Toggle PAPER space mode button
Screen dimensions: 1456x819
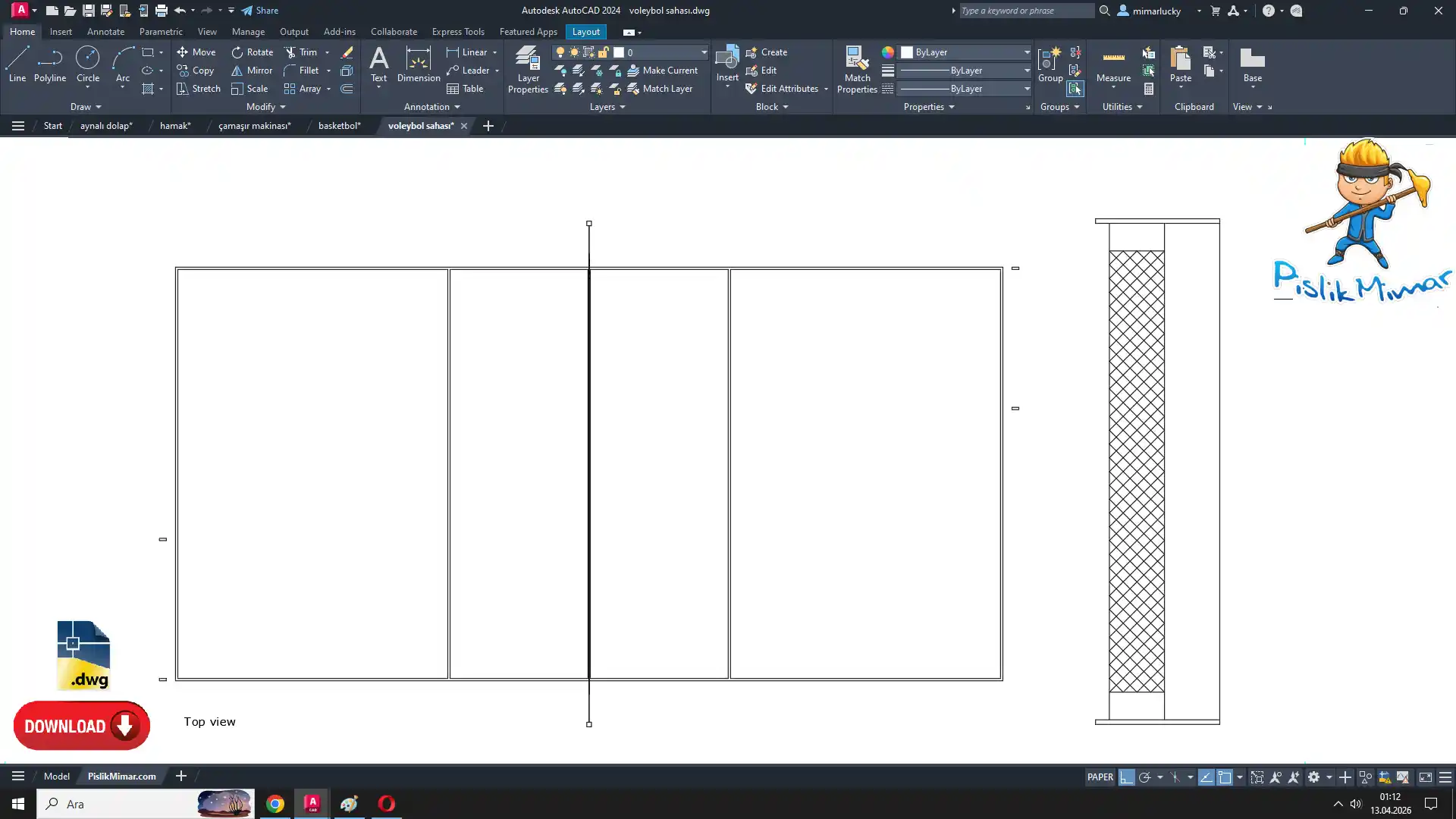pyautogui.click(x=1100, y=777)
